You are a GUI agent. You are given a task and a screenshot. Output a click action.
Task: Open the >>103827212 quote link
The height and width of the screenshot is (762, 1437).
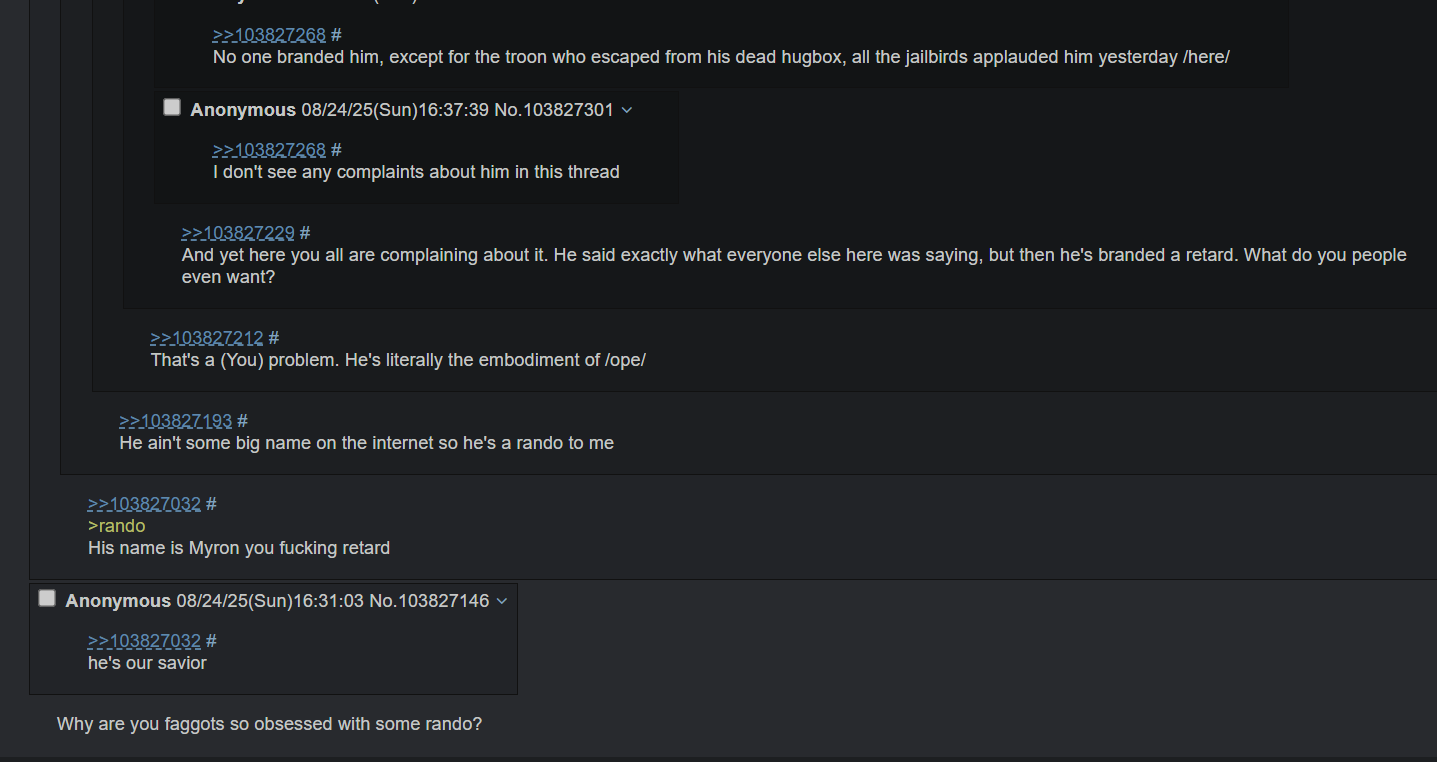[x=207, y=338]
